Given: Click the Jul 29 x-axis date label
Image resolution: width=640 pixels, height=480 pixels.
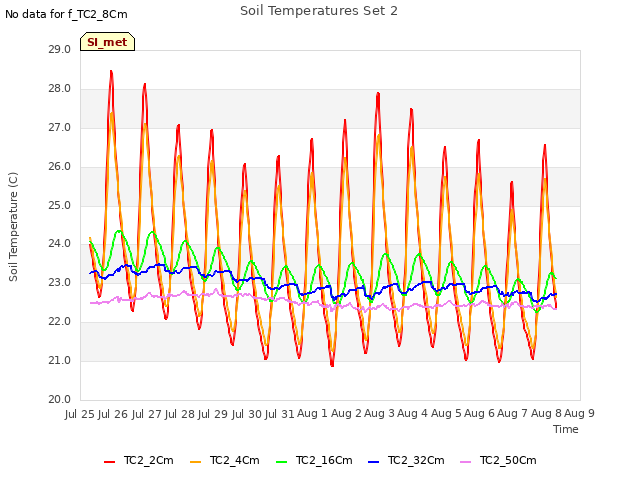Looking at the screenshot, I should click(213, 414).
